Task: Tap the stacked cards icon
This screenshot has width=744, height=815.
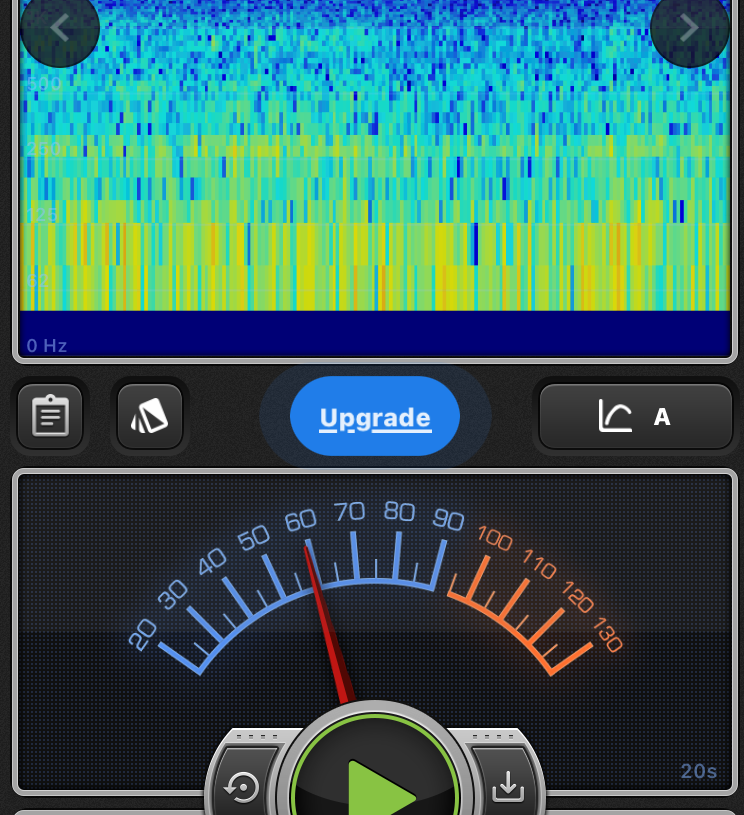Action: click(150, 416)
